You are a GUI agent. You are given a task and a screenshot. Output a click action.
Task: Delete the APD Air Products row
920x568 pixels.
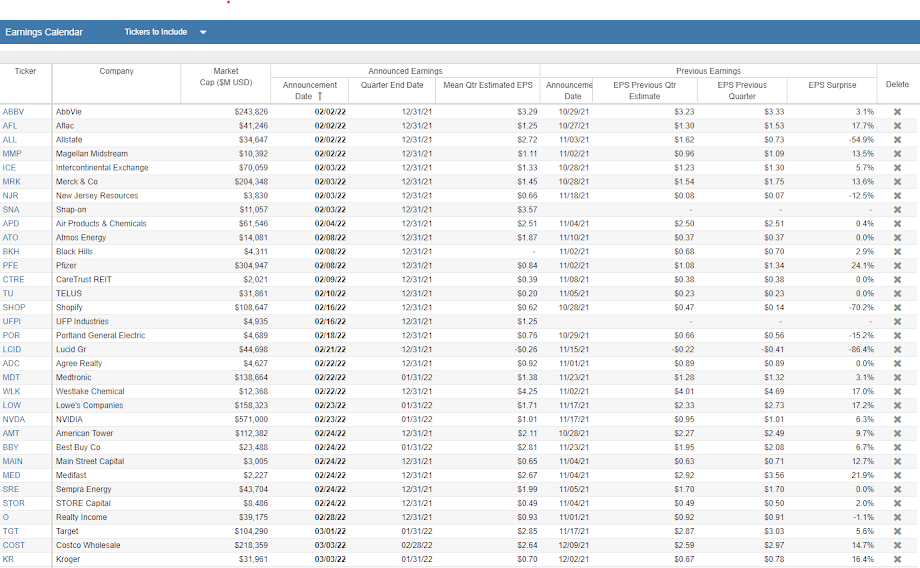[897, 224]
